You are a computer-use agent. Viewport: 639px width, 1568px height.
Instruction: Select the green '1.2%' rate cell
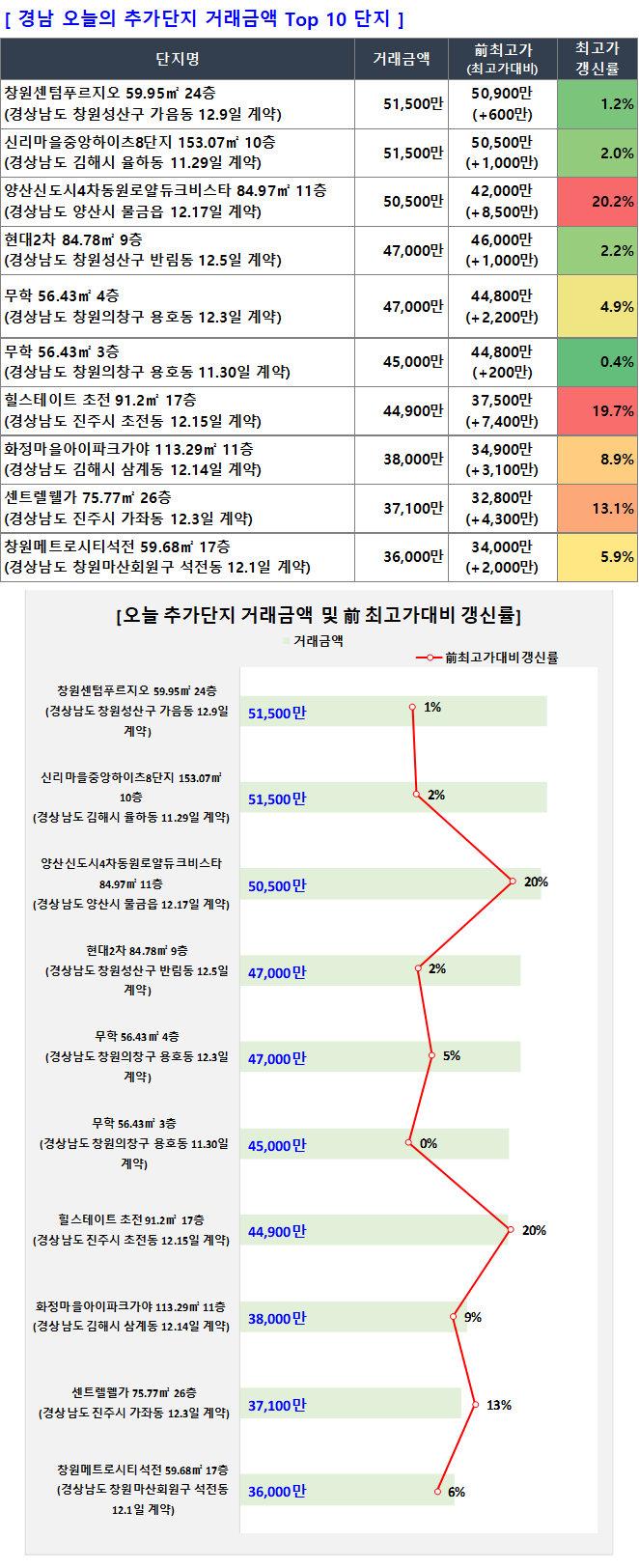(597, 104)
